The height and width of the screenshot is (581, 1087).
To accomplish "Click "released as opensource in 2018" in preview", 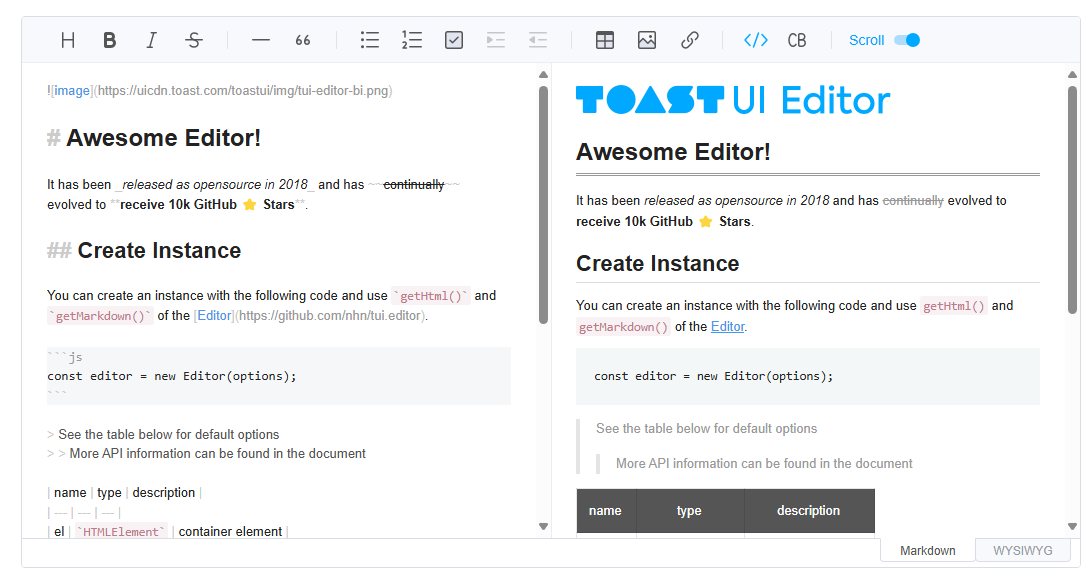I will 736,200.
